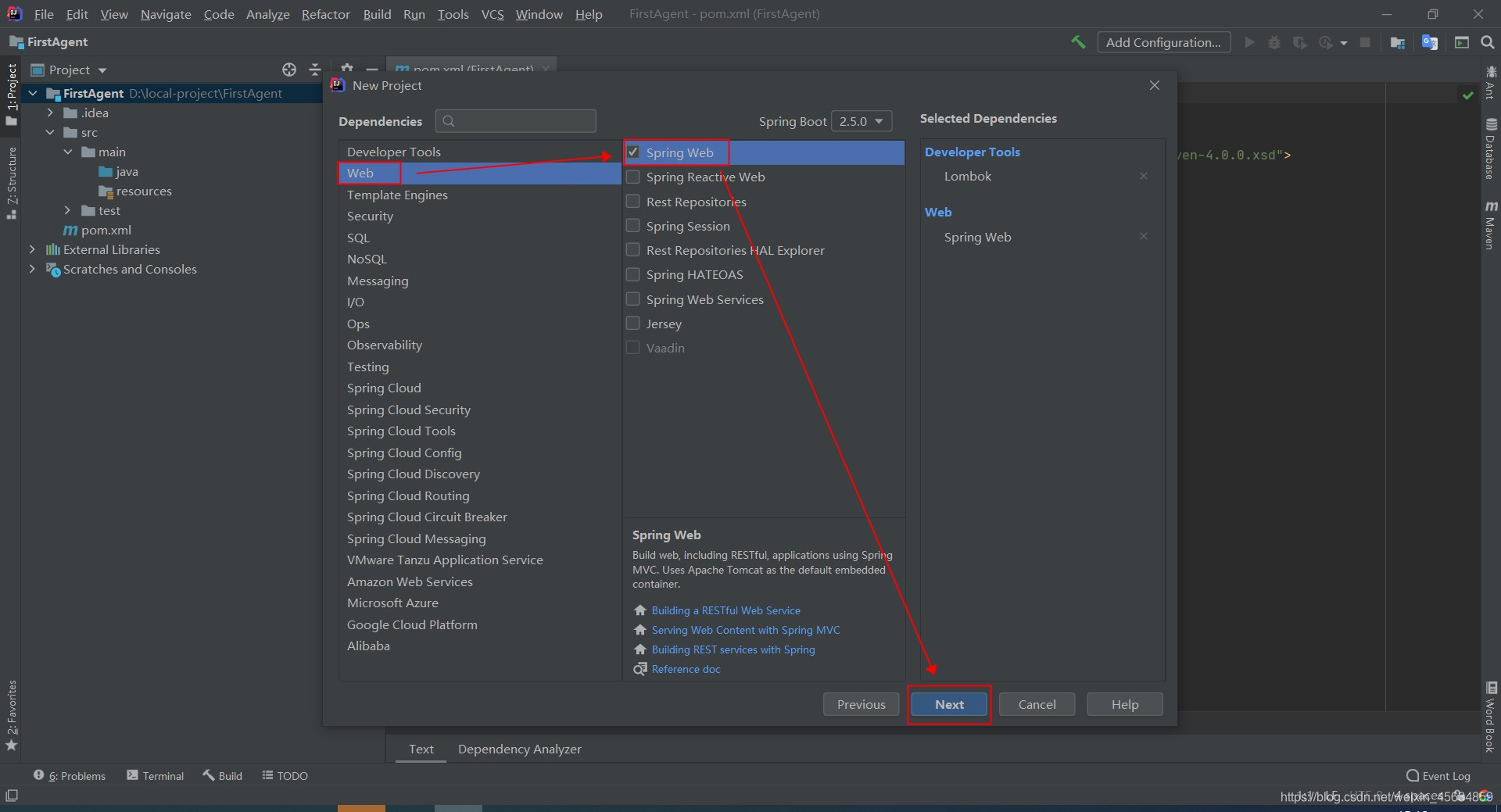This screenshot has height=812, width=1501.
Task: Click the Debug bug icon in toolbar
Action: point(1274,42)
